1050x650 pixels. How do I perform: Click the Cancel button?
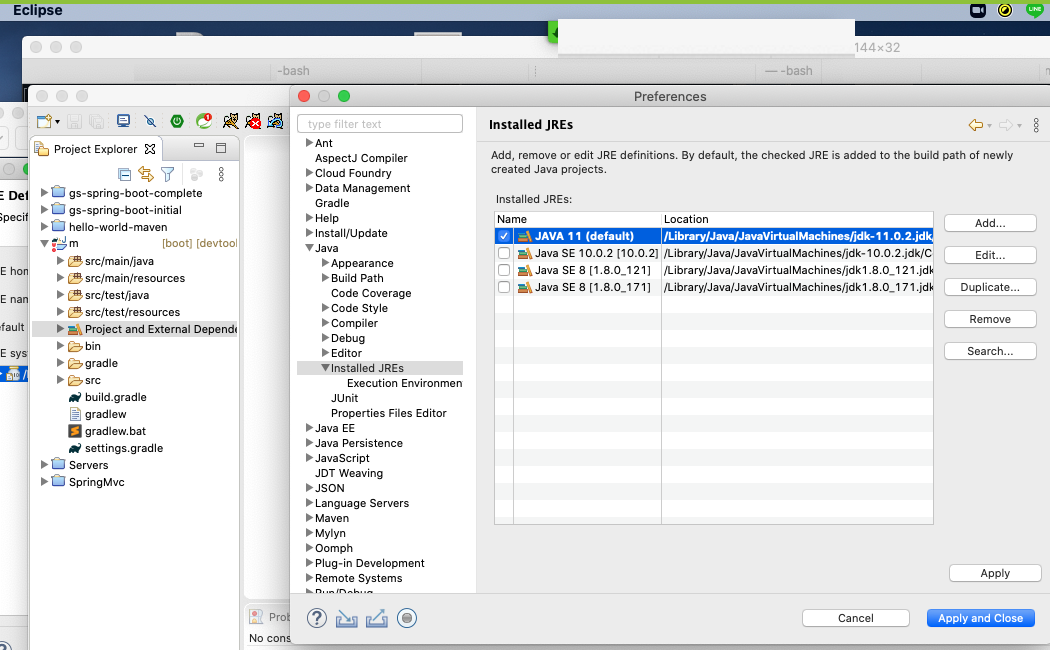click(856, 619)
